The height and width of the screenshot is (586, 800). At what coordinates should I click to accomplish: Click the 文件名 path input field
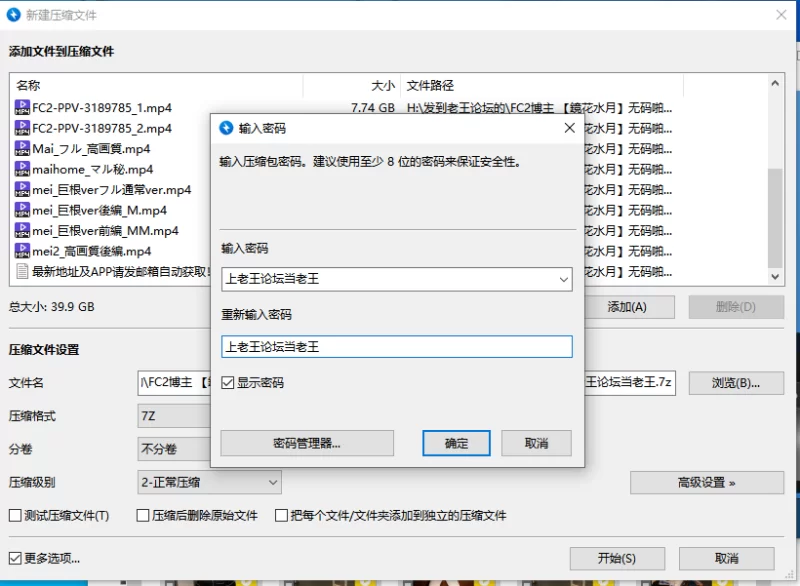(407, 383)
